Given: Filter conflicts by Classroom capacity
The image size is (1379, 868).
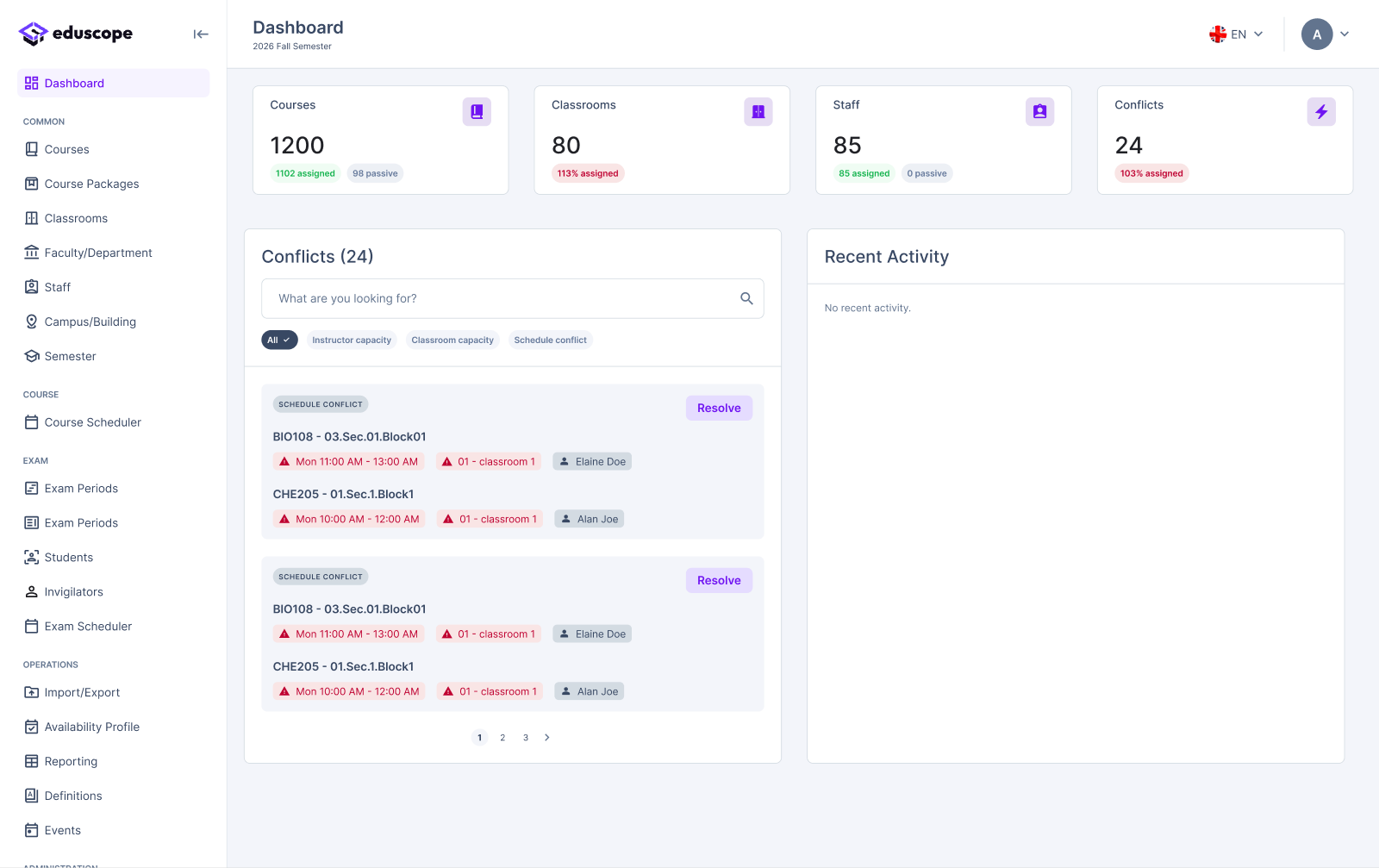Looking at the screenshot, I should coord(452,340).
